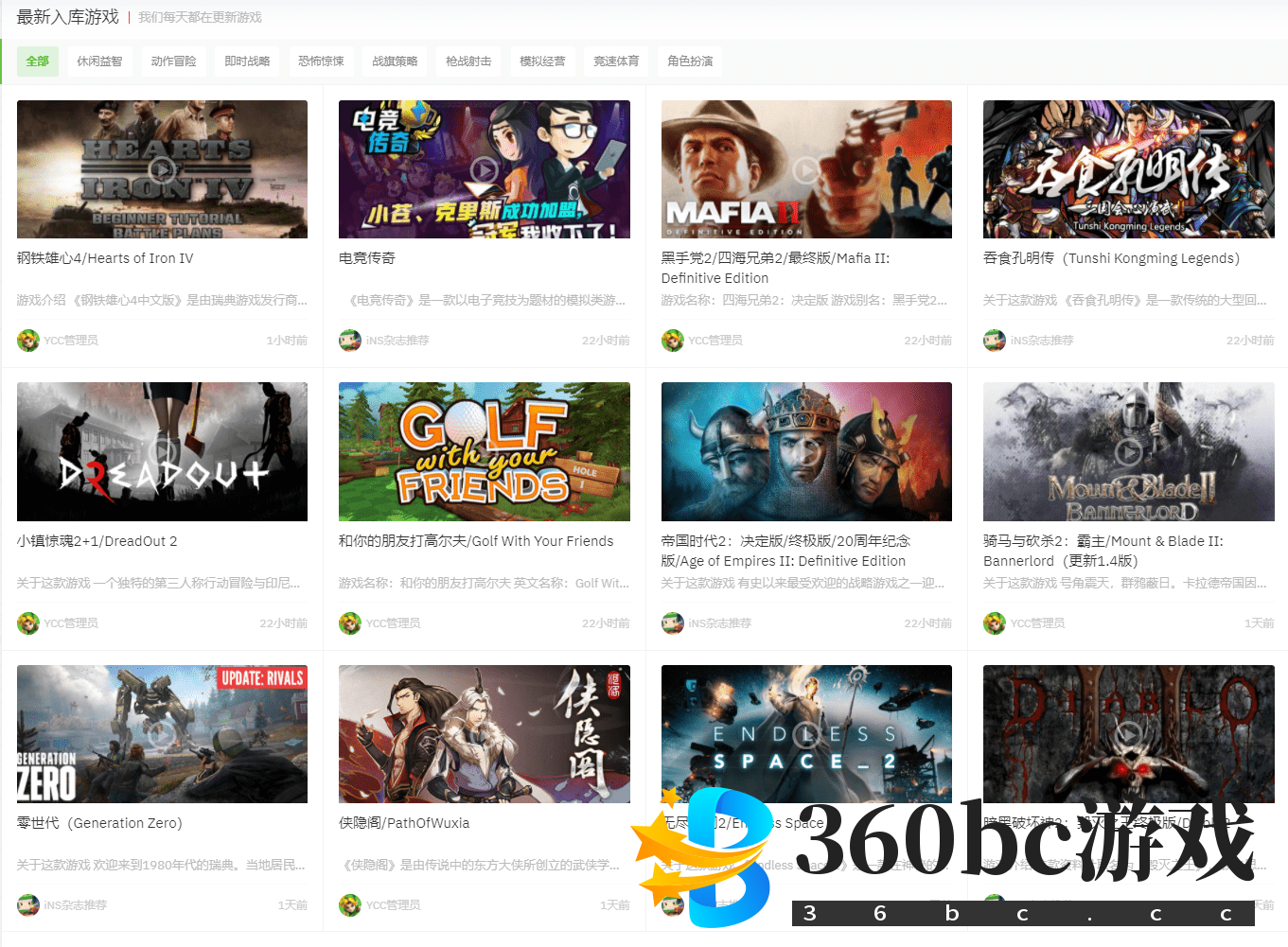The image size is (1288, 947).
Task: Filter the list by 角色扮演
Action: coord(690,61)
